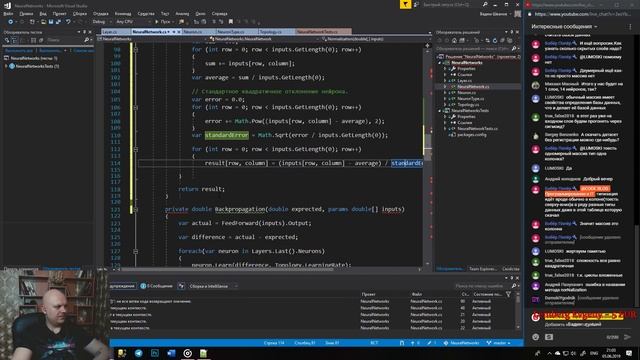Select packages.config in Solution Explorer
The height and width of the screenshot is (360, 640).
pyautogui.click(x=471, y=135)
